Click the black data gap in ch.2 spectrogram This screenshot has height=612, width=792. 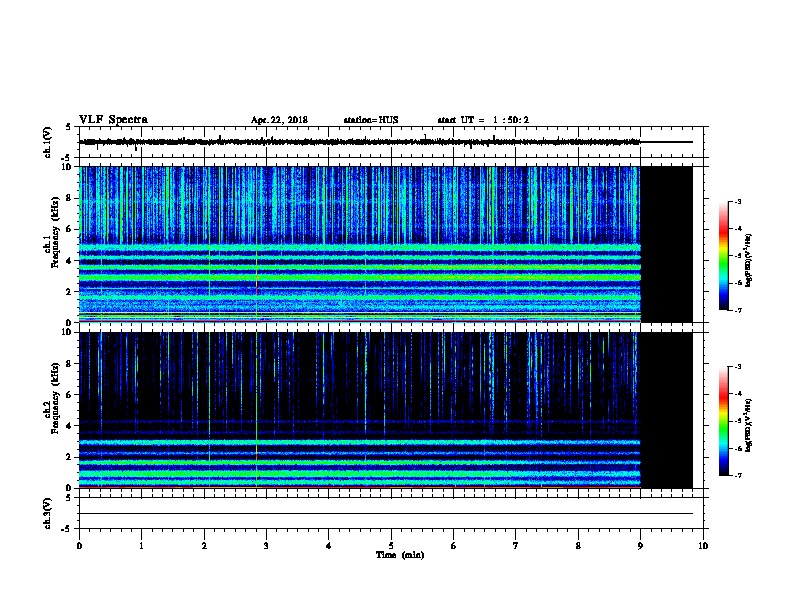(667, 410)
